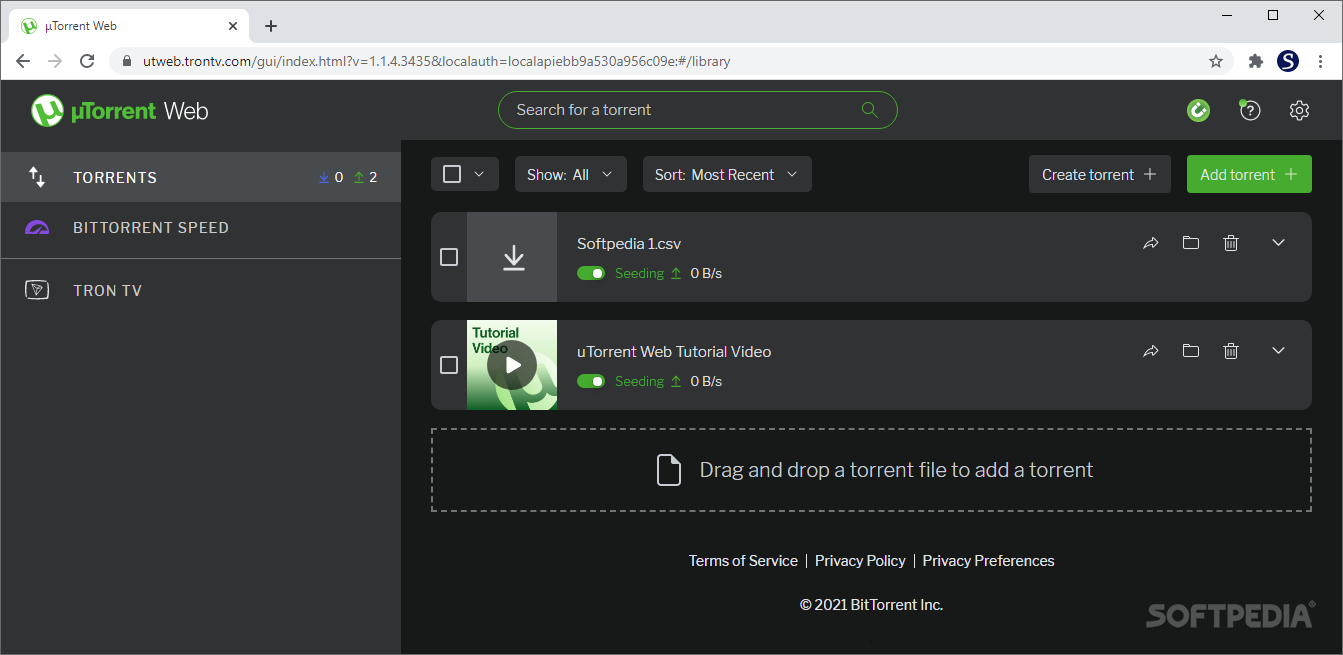
Task: Click the search magnifier icon
Action: 869,110
